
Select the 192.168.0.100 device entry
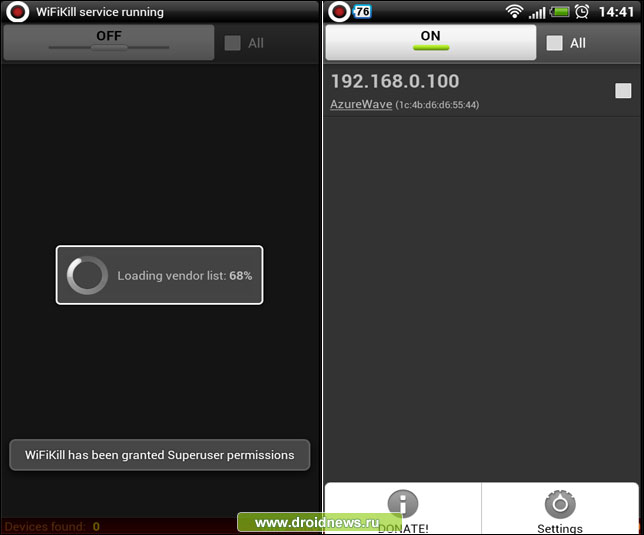pos(482,91)
